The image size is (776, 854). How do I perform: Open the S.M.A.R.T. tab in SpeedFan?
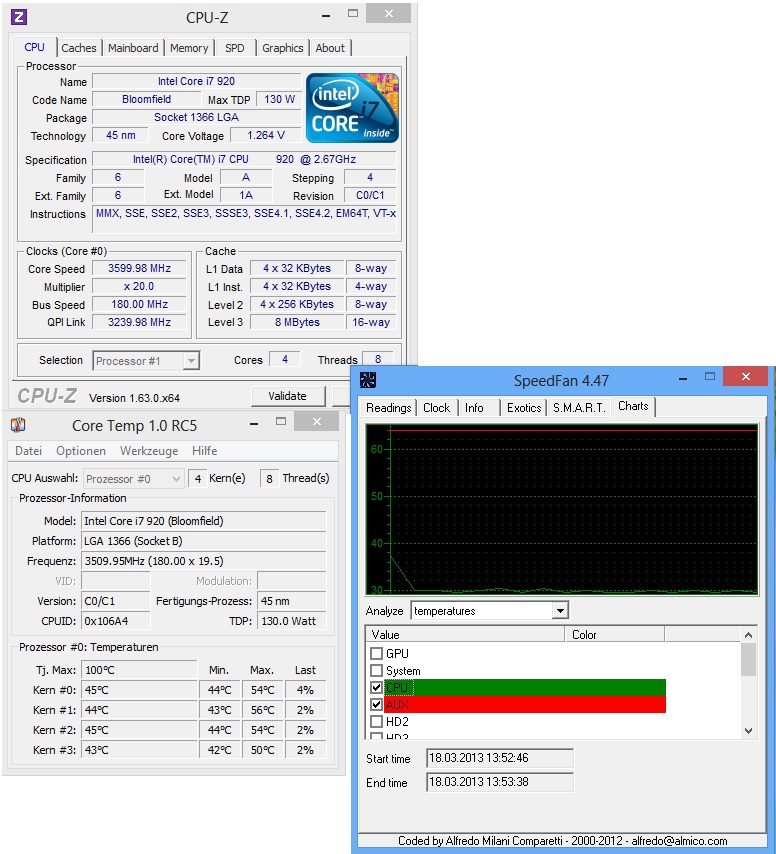tap(579, 408)
